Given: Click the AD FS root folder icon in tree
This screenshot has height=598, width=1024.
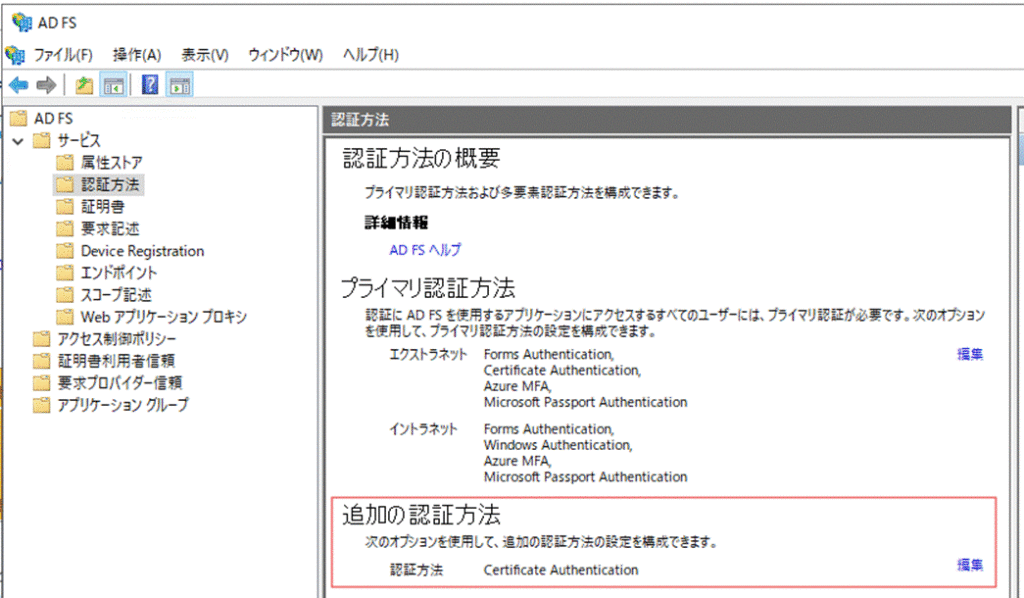Looking at the screenshot, I should click(x=19, y=118).
